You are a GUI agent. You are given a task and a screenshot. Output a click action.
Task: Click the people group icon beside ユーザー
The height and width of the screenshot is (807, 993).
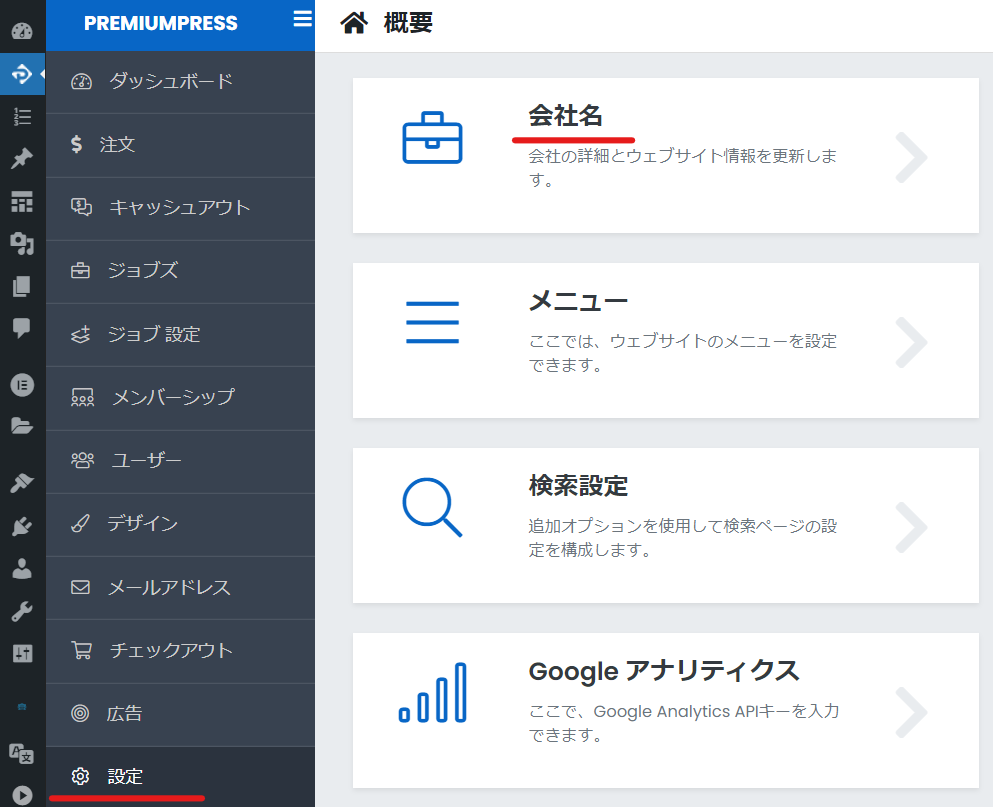(x=82, y=461)
